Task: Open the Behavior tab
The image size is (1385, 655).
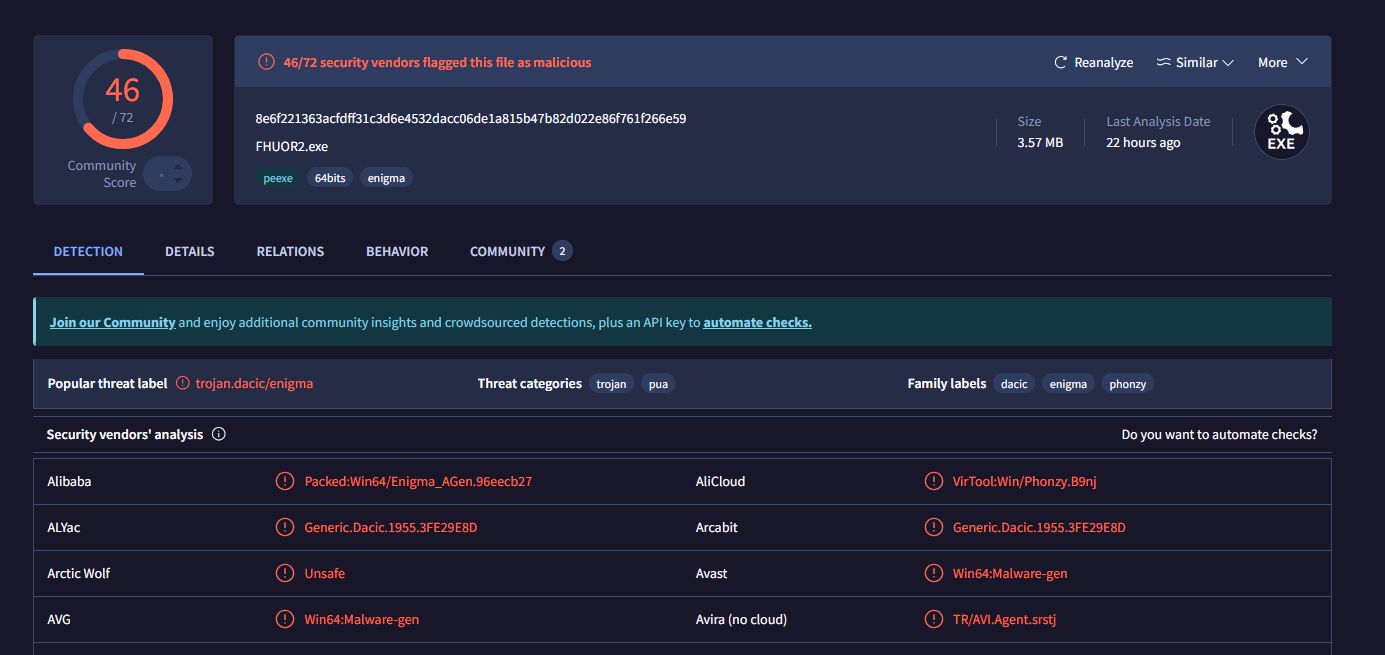Action: [397, 252]
